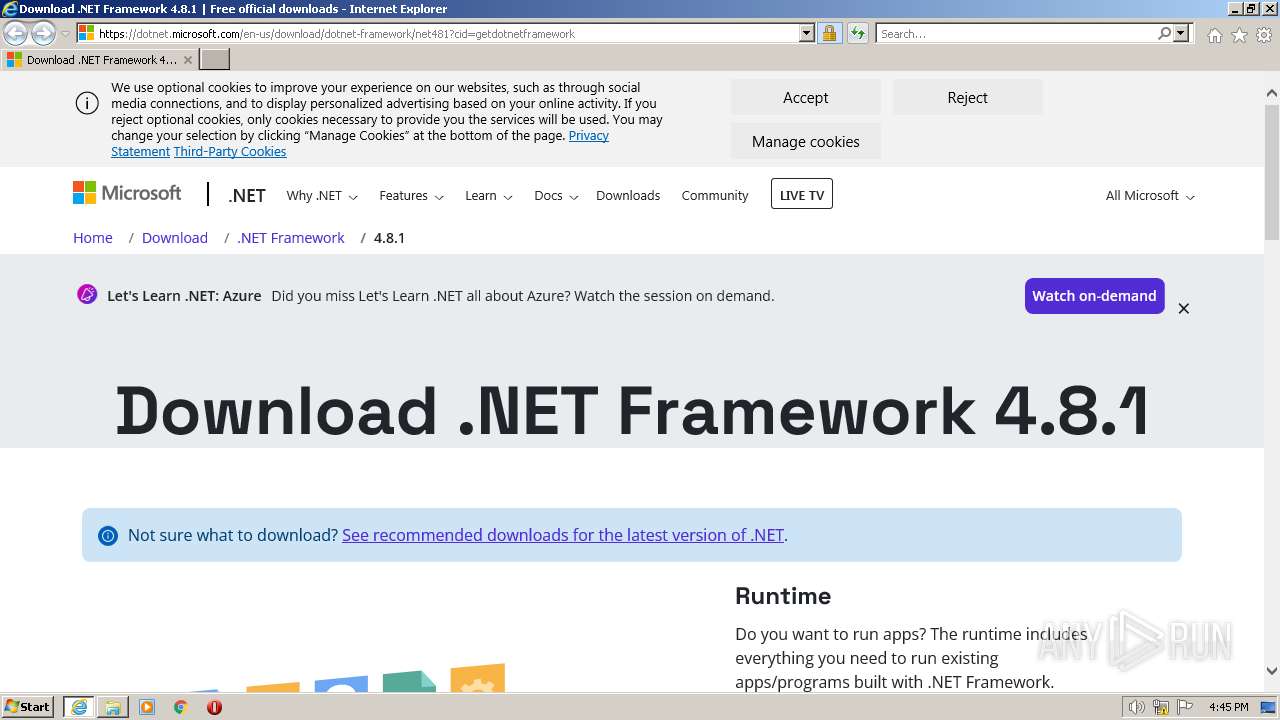
Task: Click the browser Back arrow button
Action: [x=16, y=34]
